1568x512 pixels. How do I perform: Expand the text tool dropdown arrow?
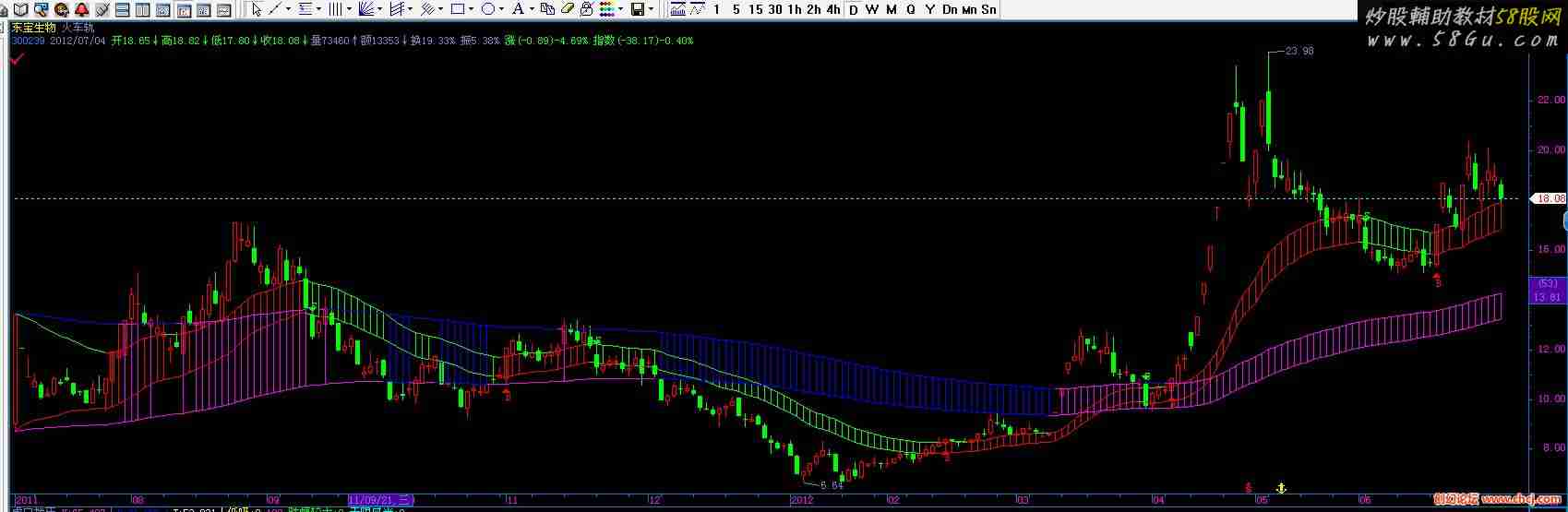pos(532,9)
